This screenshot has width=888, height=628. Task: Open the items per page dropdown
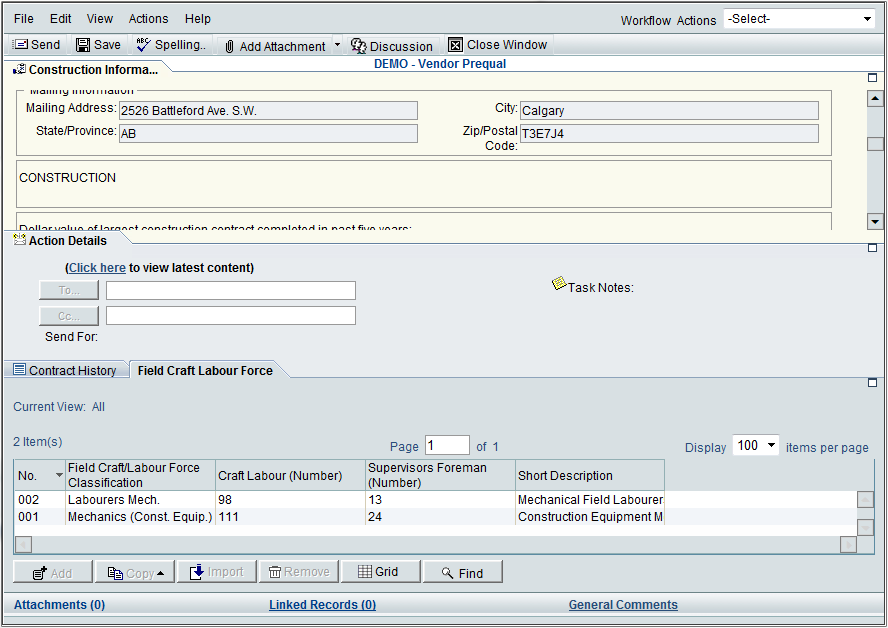coord(755,446)
